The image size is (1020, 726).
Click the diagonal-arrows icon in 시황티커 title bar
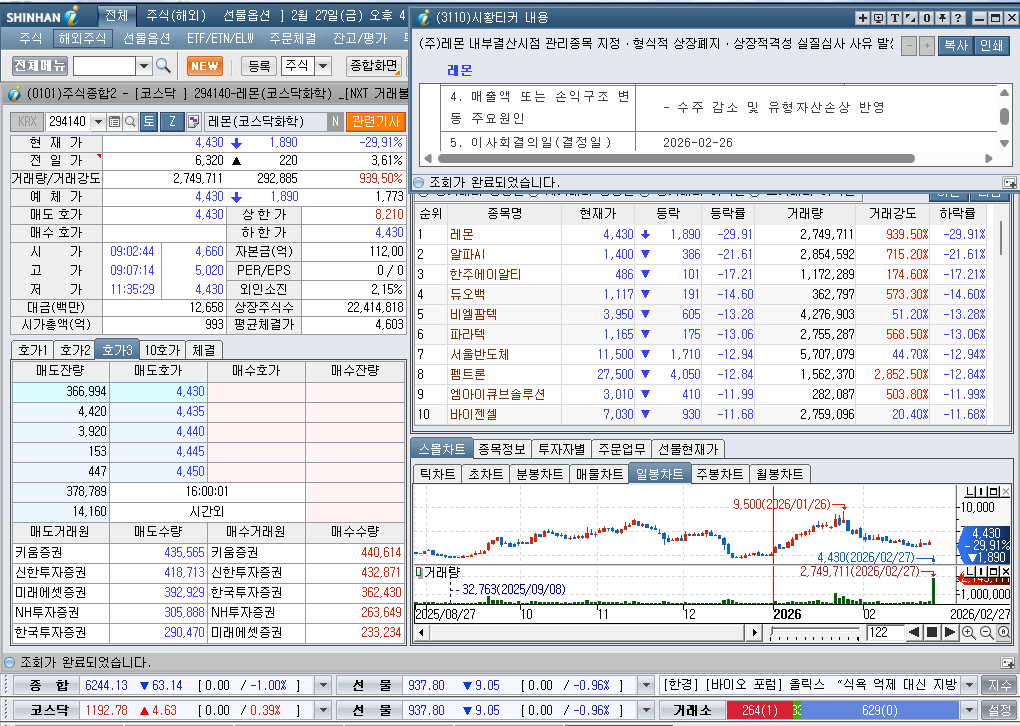911,18
